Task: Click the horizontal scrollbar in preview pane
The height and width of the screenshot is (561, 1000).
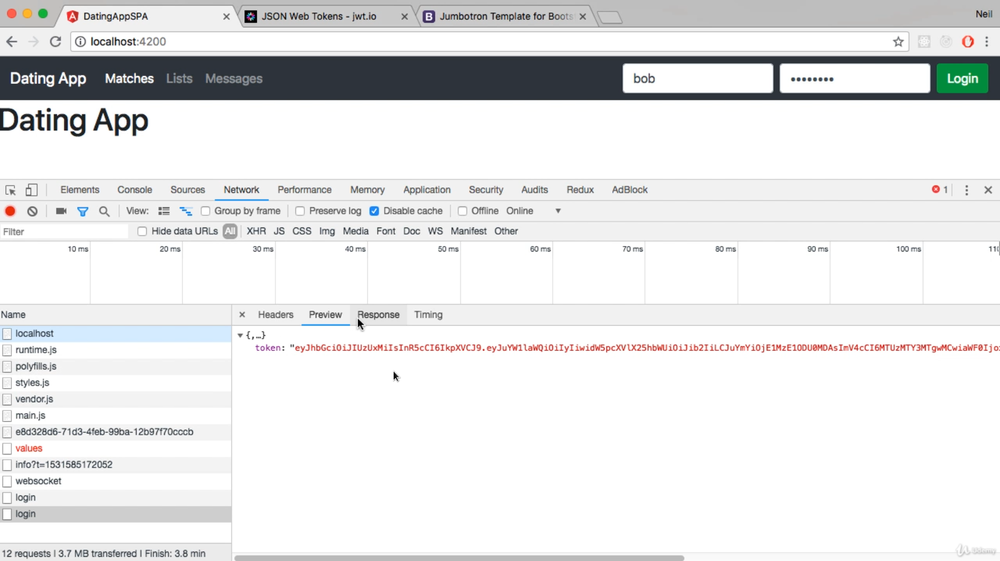Action: [x=459, y=558]
